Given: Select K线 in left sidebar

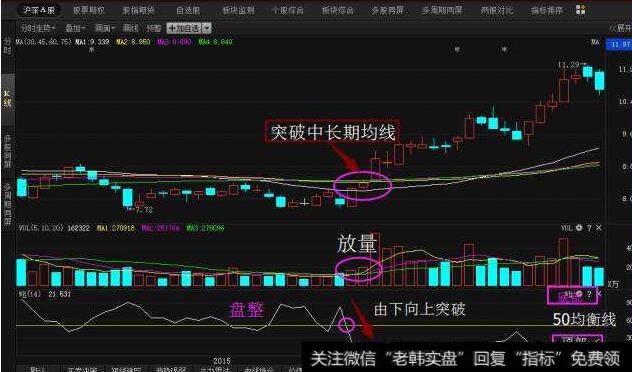Looking at the screenshot, I should click(7, 99).
